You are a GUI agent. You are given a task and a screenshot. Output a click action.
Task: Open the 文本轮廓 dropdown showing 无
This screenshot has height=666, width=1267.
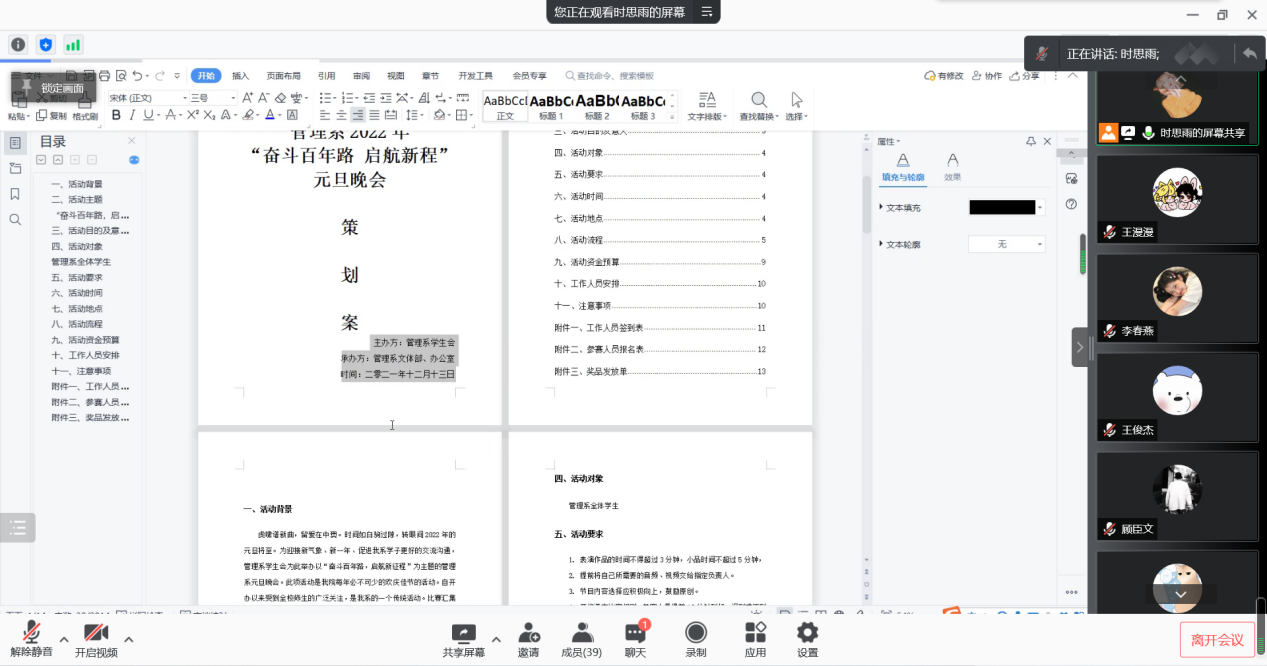1006,244
